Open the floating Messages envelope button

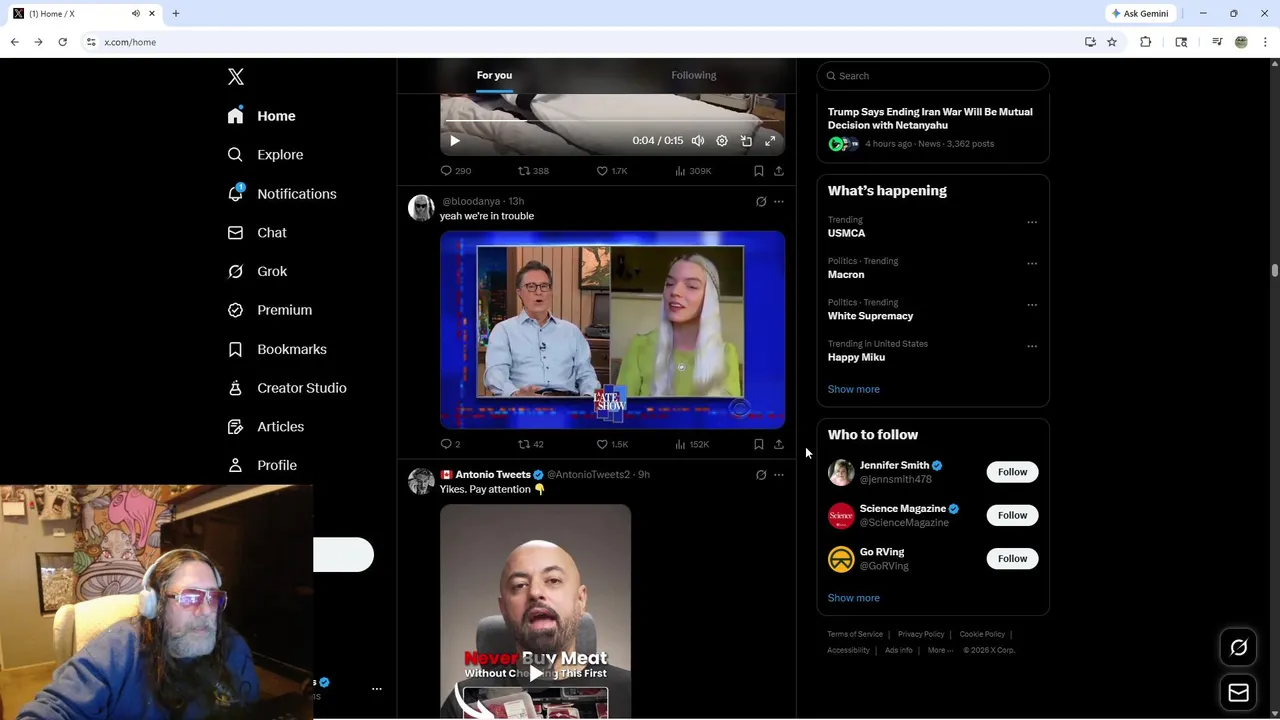pyautogui.click(x=1238, y=692)
